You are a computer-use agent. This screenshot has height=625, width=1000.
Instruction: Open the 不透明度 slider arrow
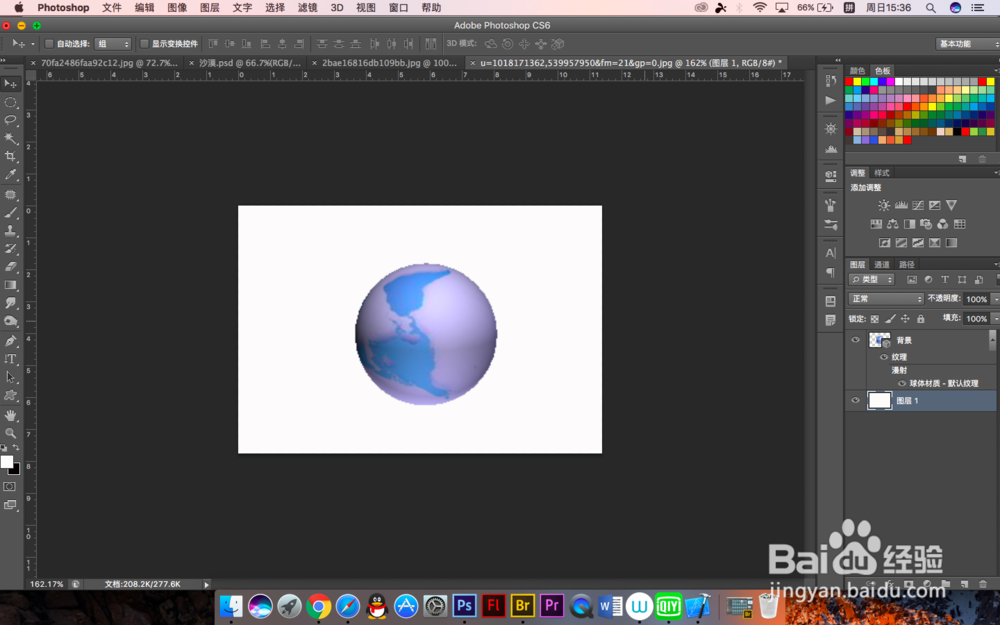tap(996, 299)
